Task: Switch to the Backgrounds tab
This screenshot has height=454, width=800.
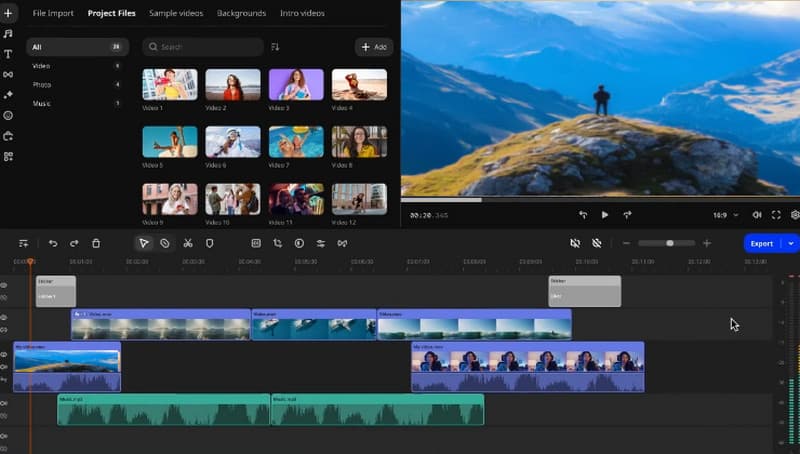Action: (241, 13)
